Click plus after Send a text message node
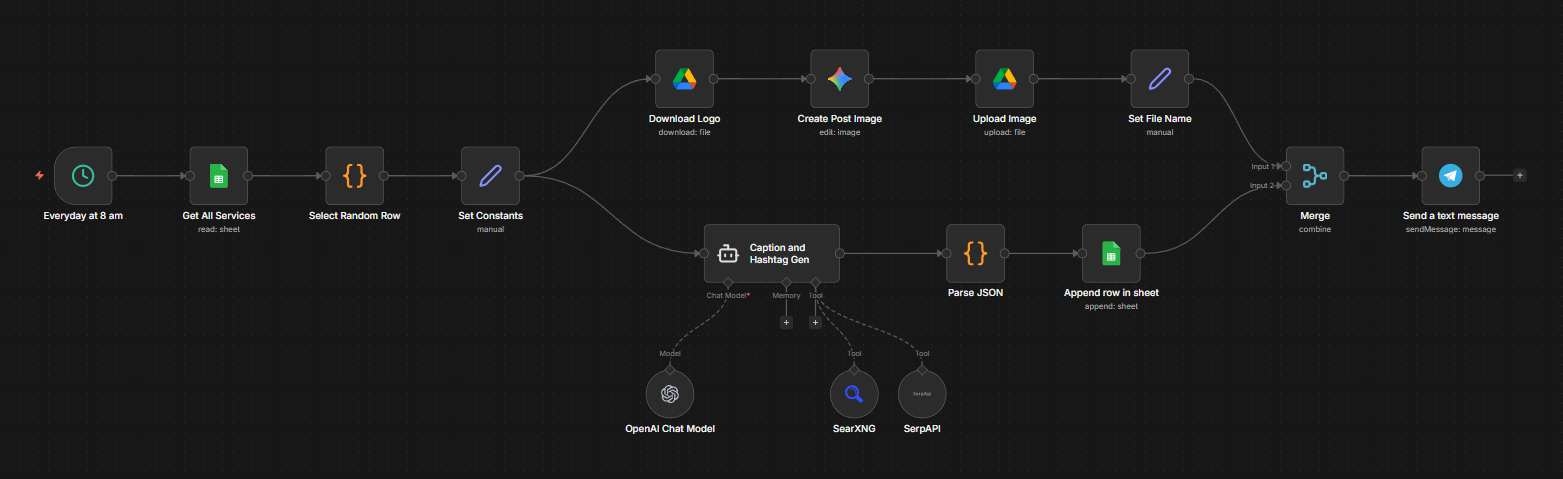The width and height of the screenshot is (1563, 479). [1519, 175]
